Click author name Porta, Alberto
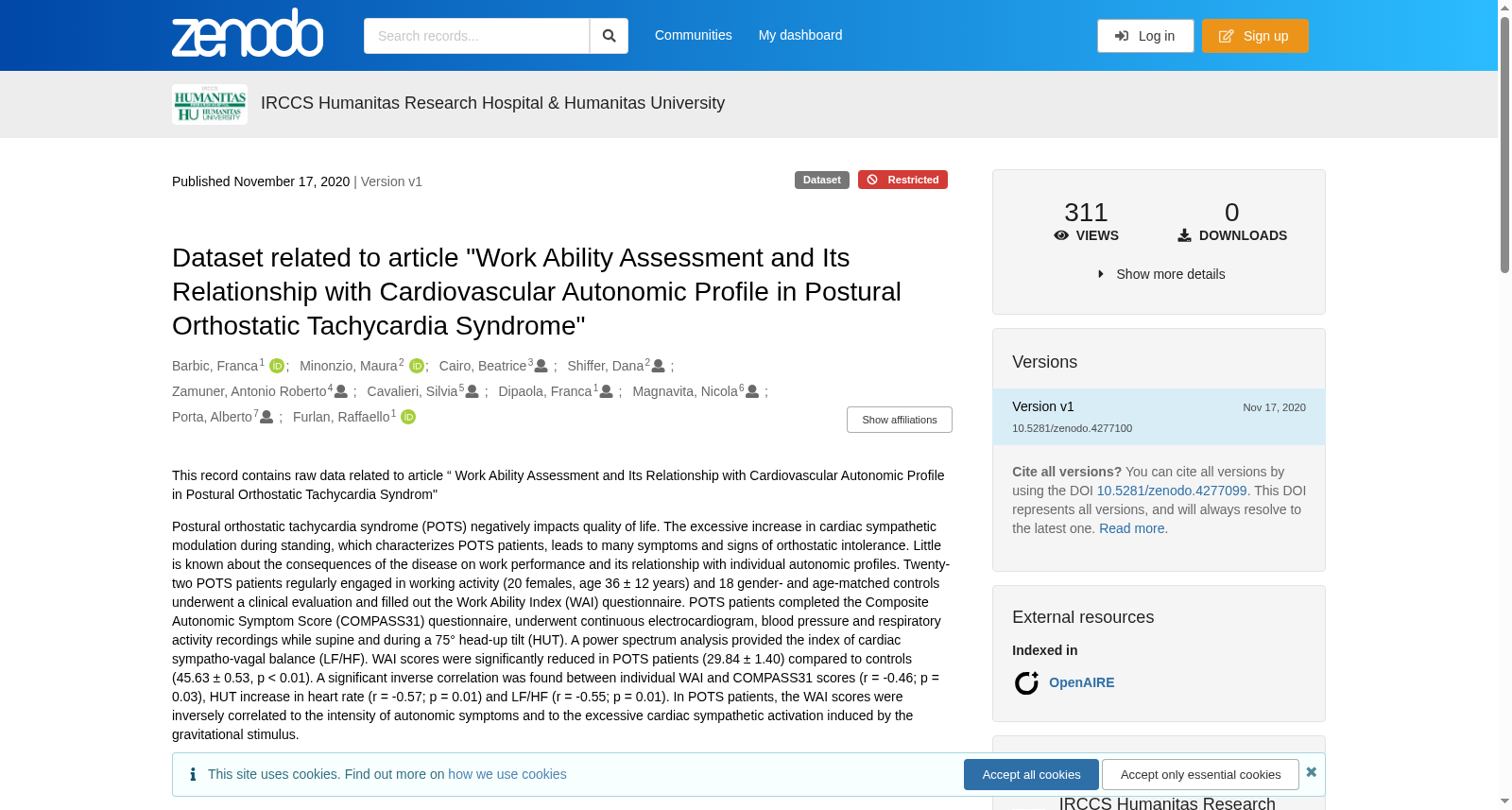Screen dimensions: 1512x810 coord(213,417)
